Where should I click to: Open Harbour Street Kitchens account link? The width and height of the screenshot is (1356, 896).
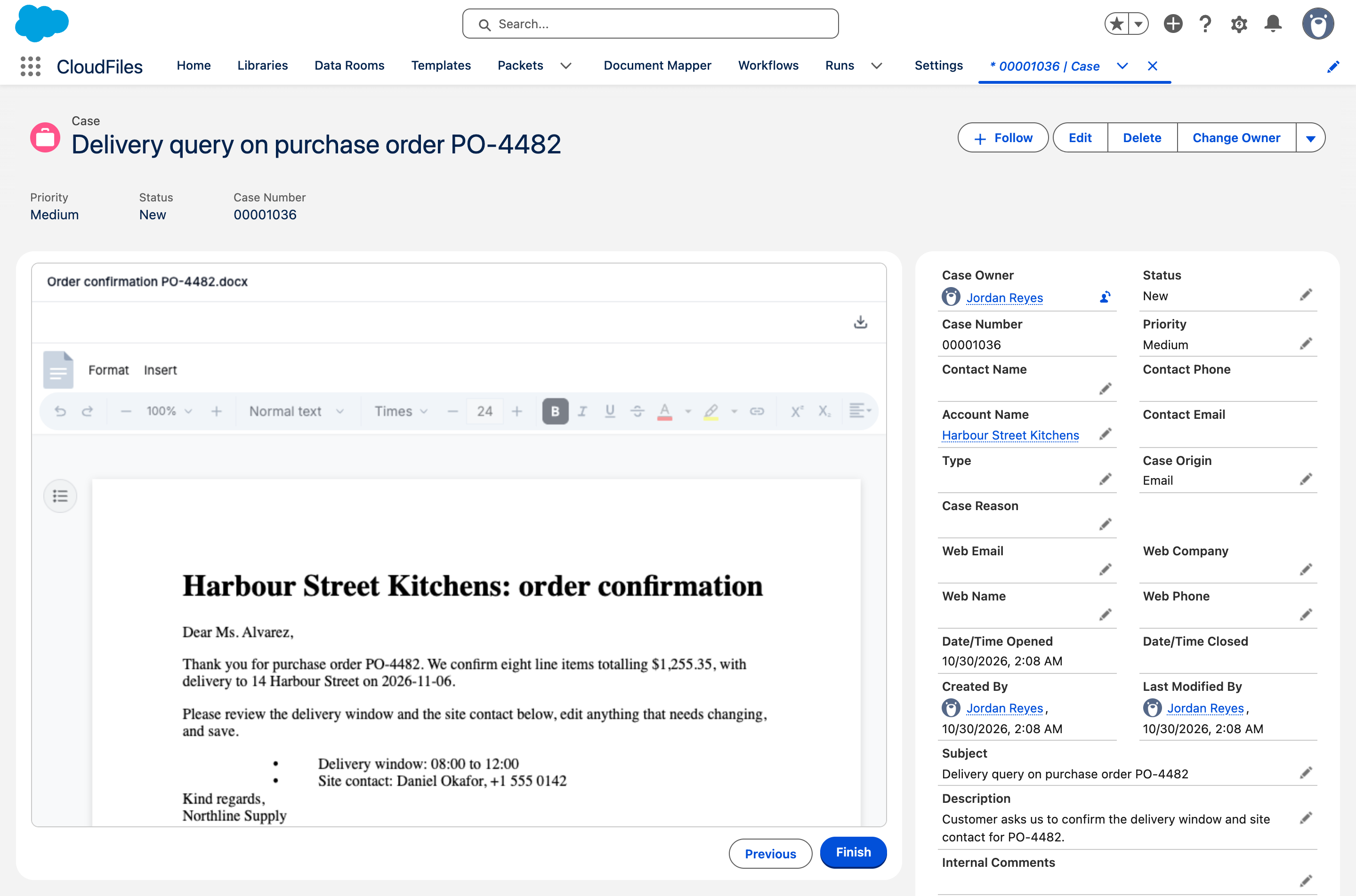coord(1010,435)
